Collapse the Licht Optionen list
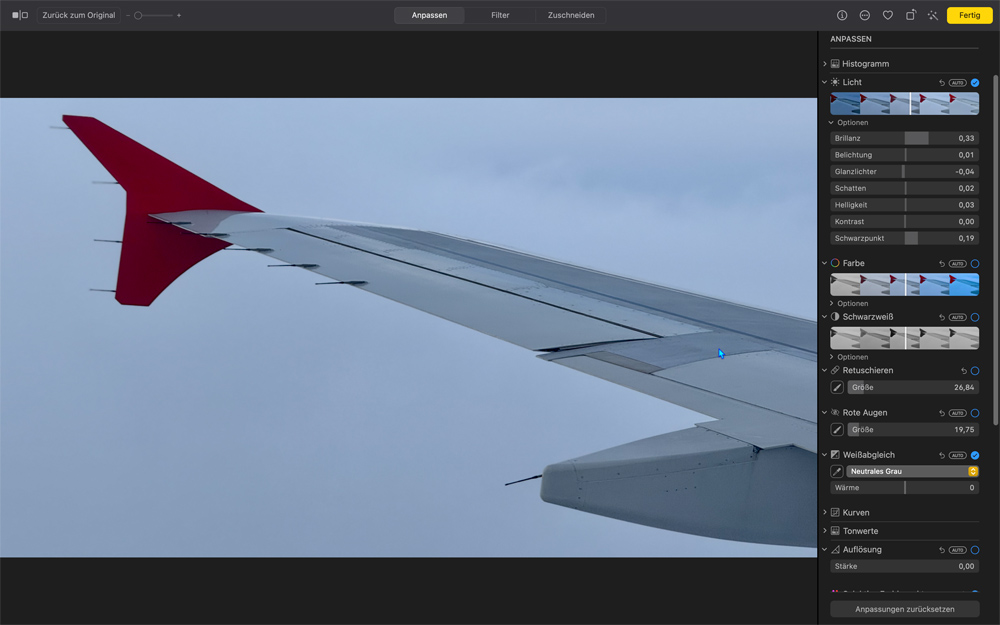The image size is (1000, 625). pos(831,122)
